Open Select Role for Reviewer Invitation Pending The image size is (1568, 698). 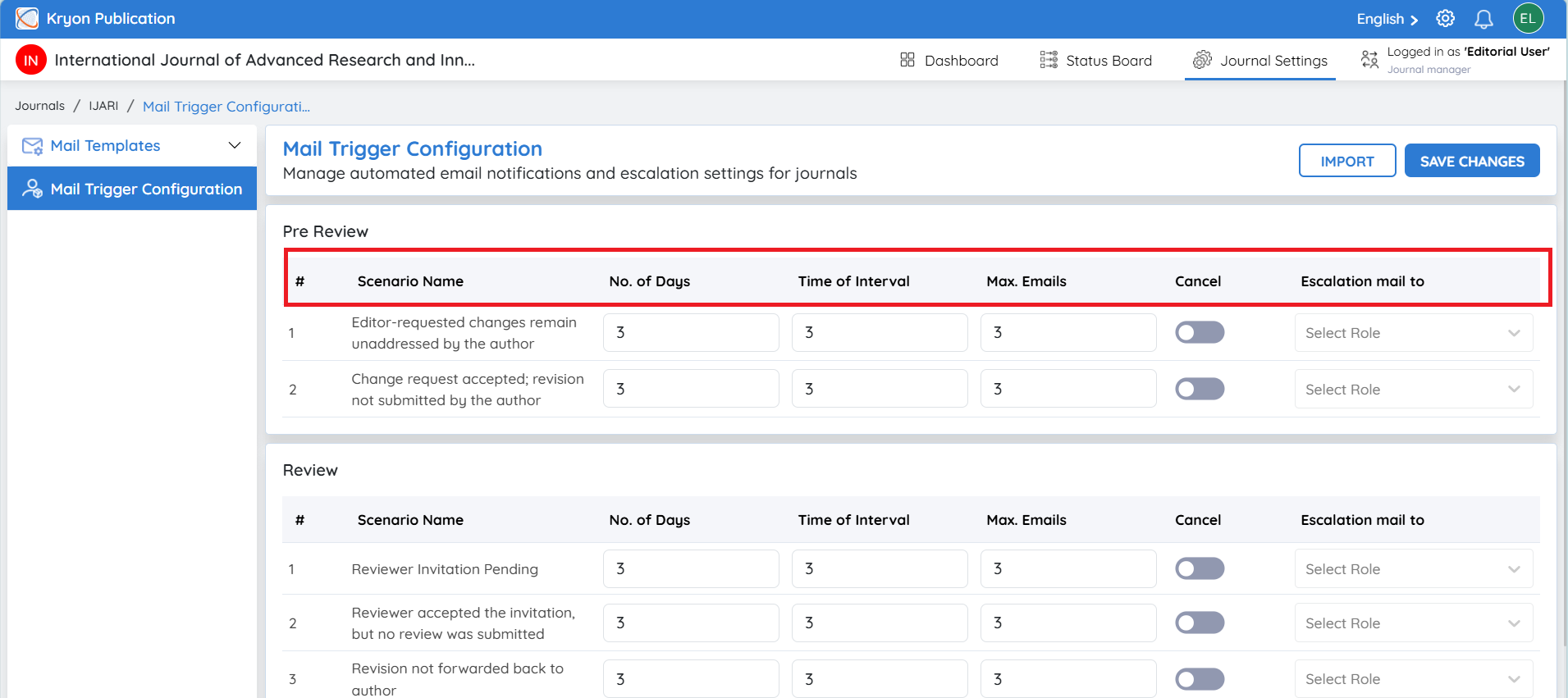pos(1414,569)
